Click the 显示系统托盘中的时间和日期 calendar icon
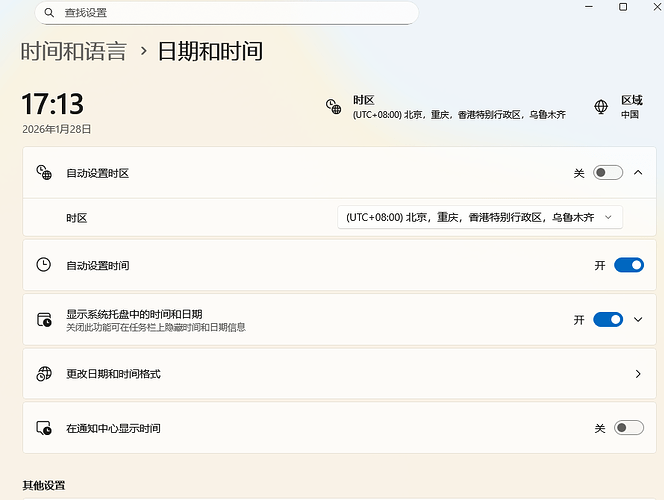664x500 pixels. (44, 320)
